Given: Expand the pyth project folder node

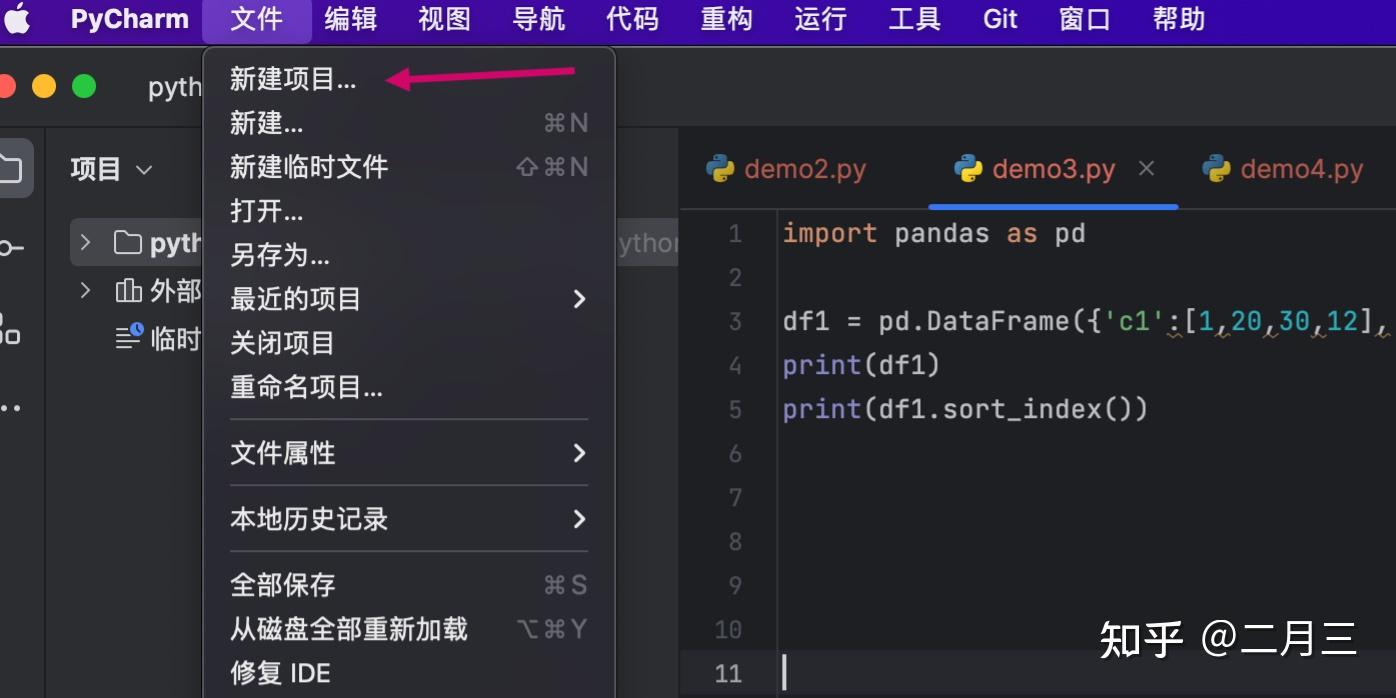Looking at the screenshot, I should (86, 242).
